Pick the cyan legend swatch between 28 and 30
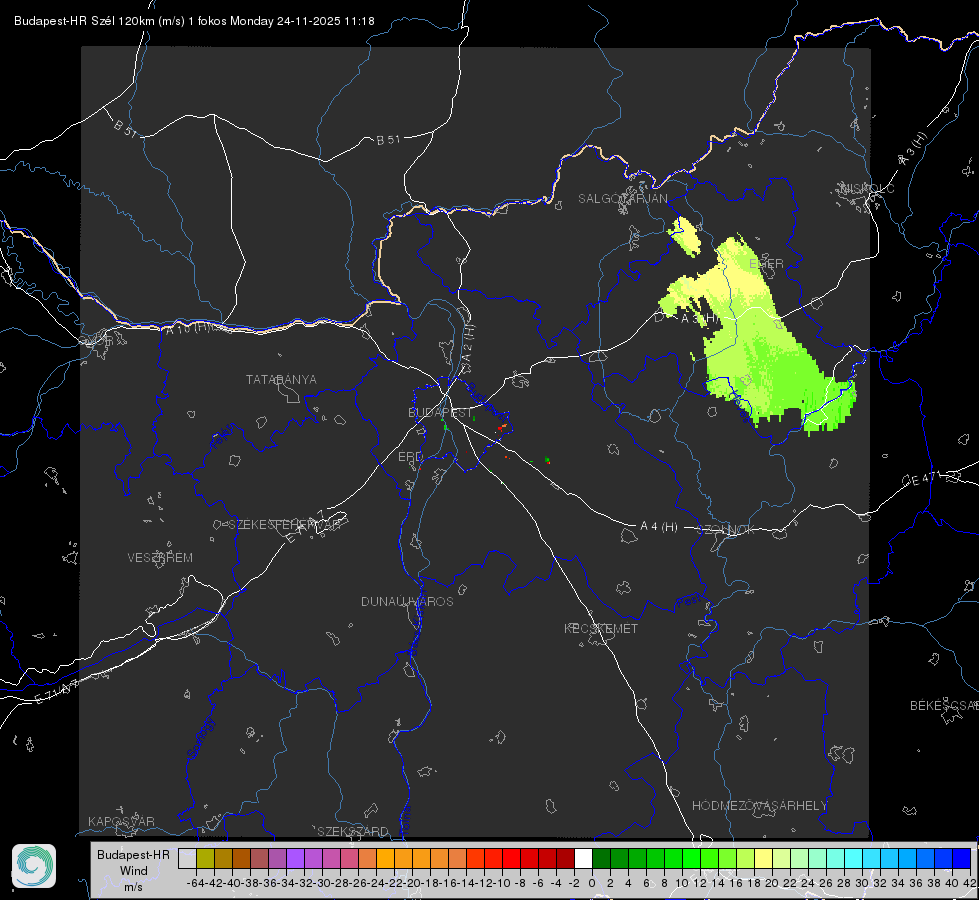This screenshot has width=979, height=900. 854,858
